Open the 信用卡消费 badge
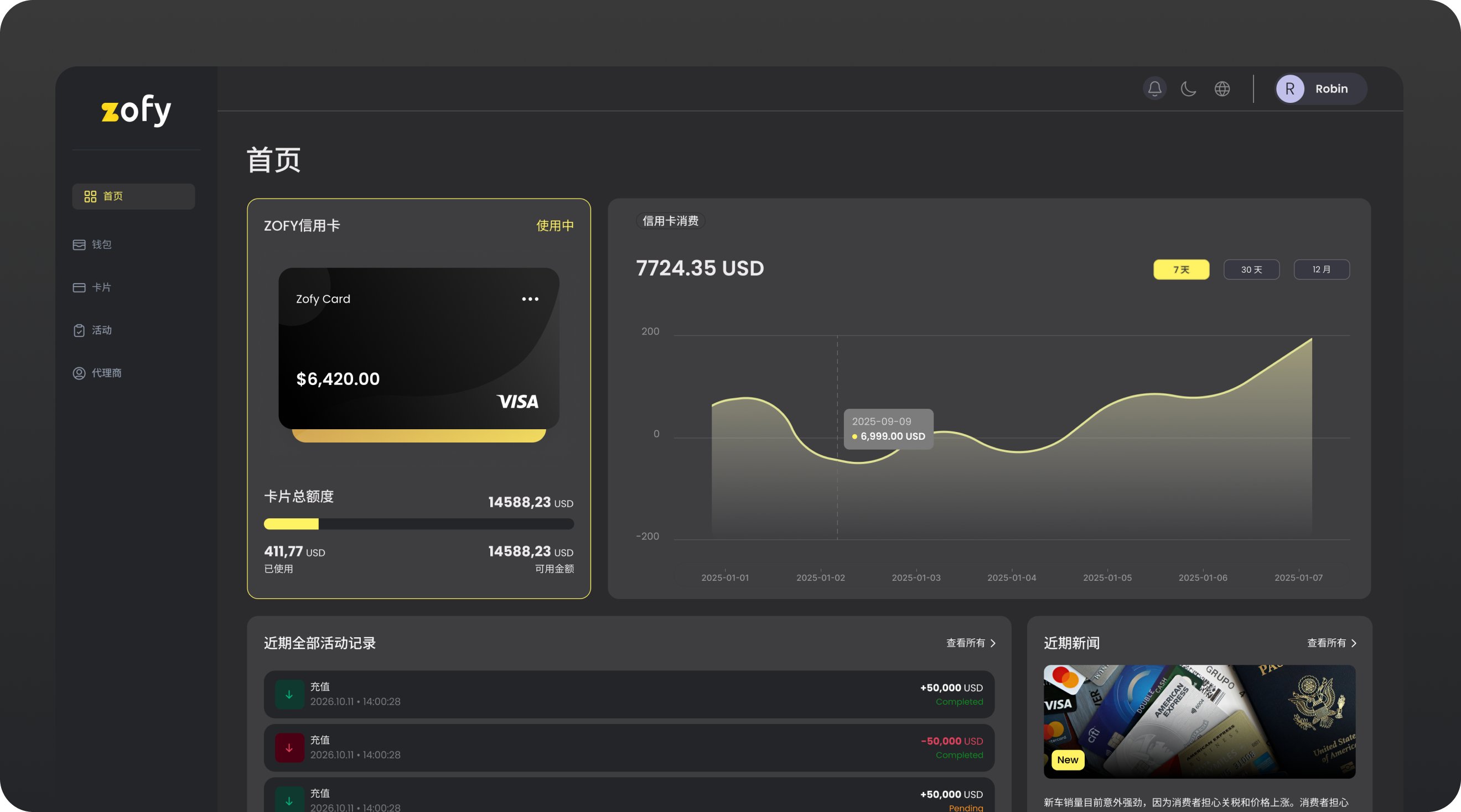Viewport: 1461px width, 812px height. click(670, 221)
